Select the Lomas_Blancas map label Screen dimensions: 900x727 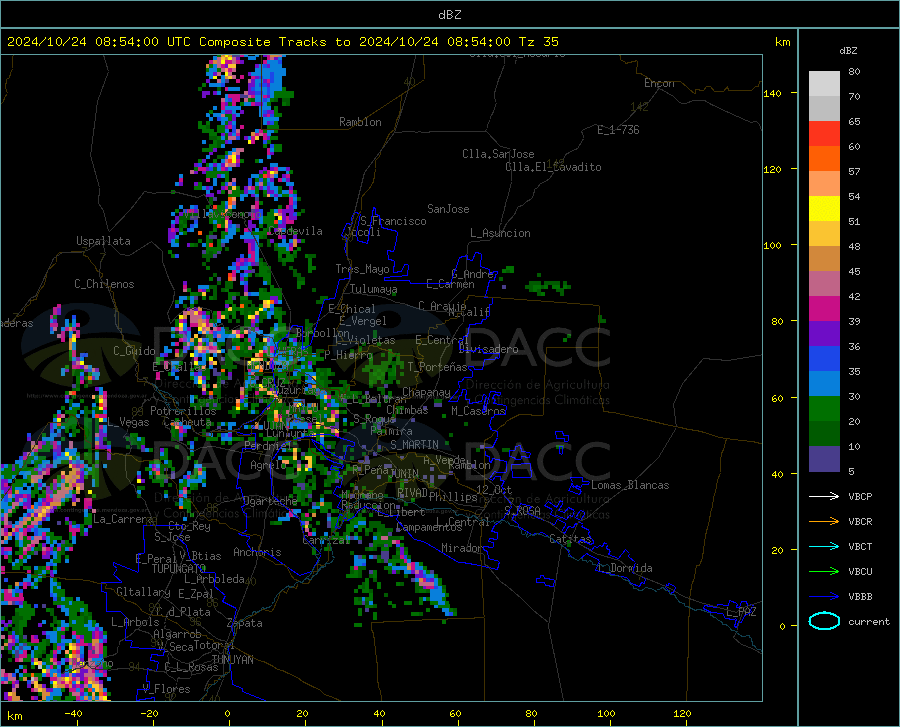(x=630, y=485)
